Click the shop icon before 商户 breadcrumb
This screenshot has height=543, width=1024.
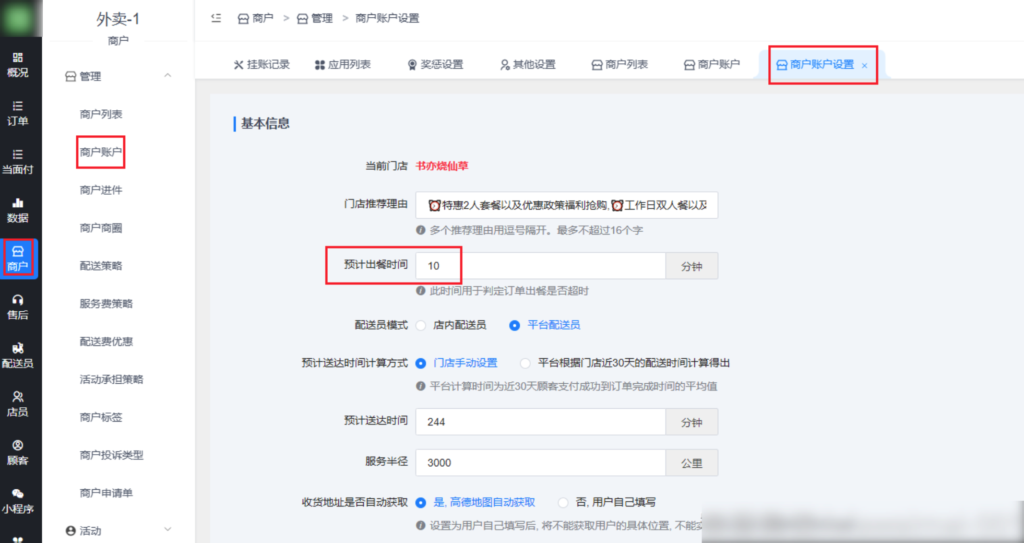243,19
